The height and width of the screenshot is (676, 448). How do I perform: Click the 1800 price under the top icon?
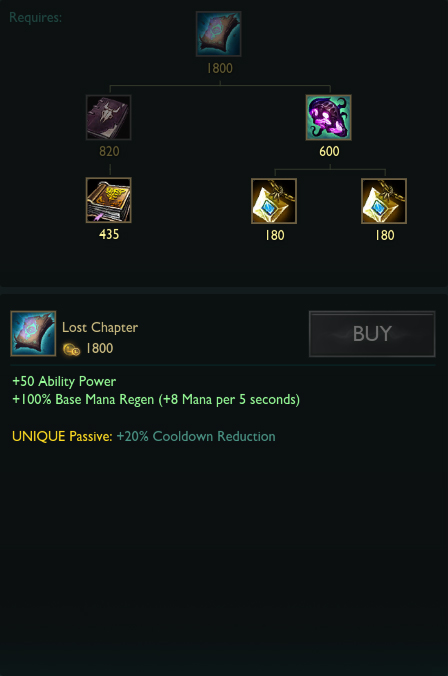click(219, 68)
